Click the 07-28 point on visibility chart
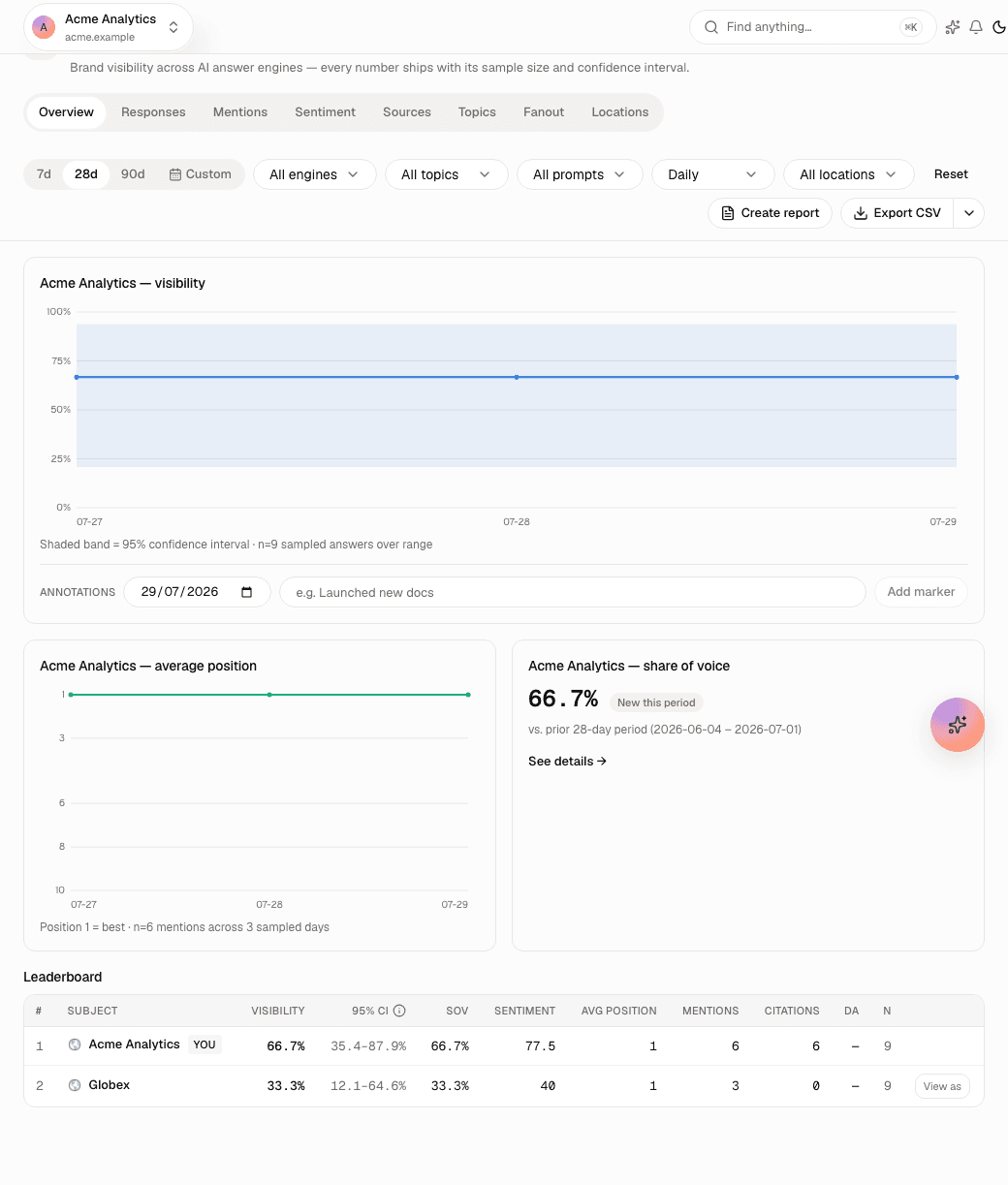 coord(517,377)
